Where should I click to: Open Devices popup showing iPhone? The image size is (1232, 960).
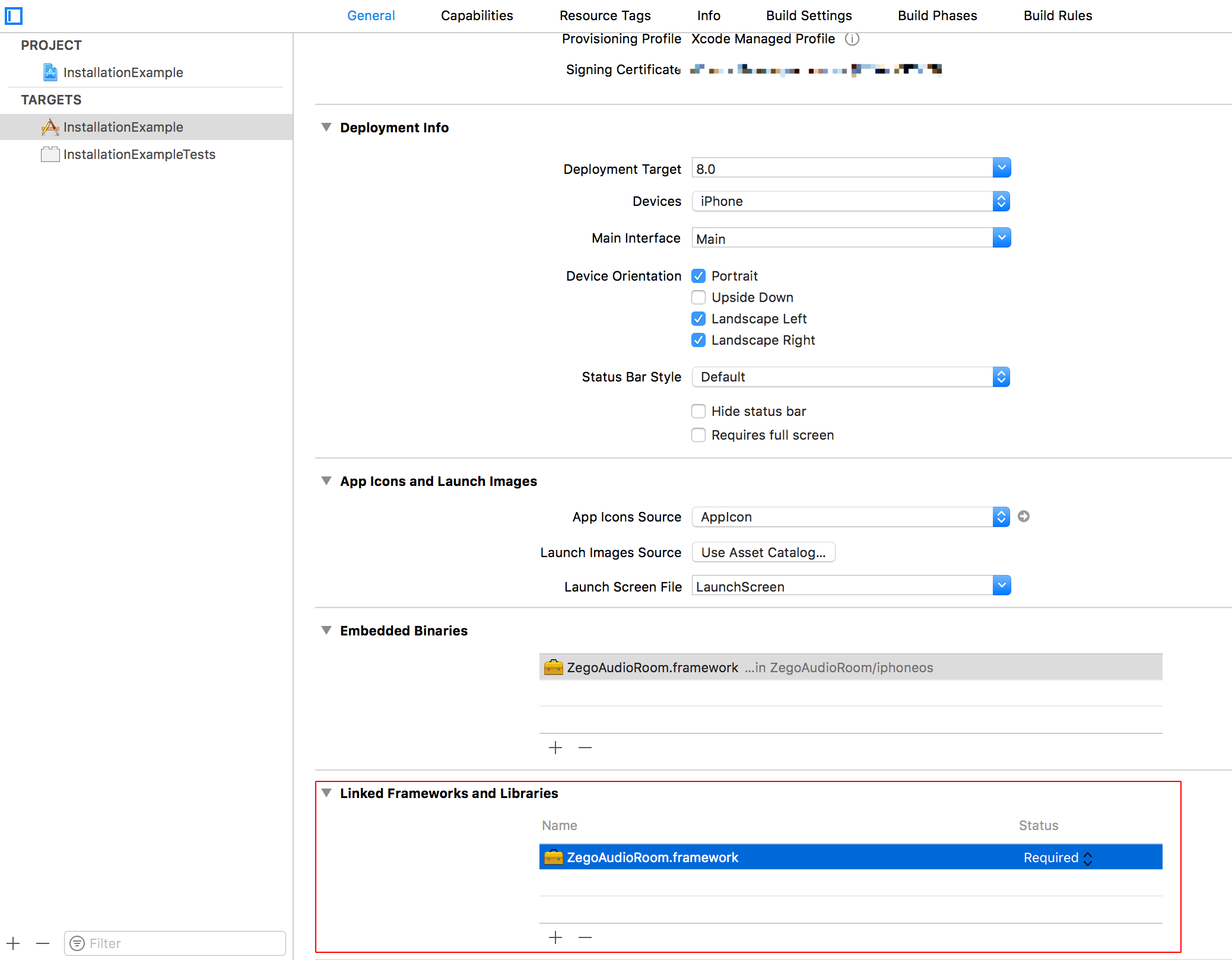tap(851, 201)
